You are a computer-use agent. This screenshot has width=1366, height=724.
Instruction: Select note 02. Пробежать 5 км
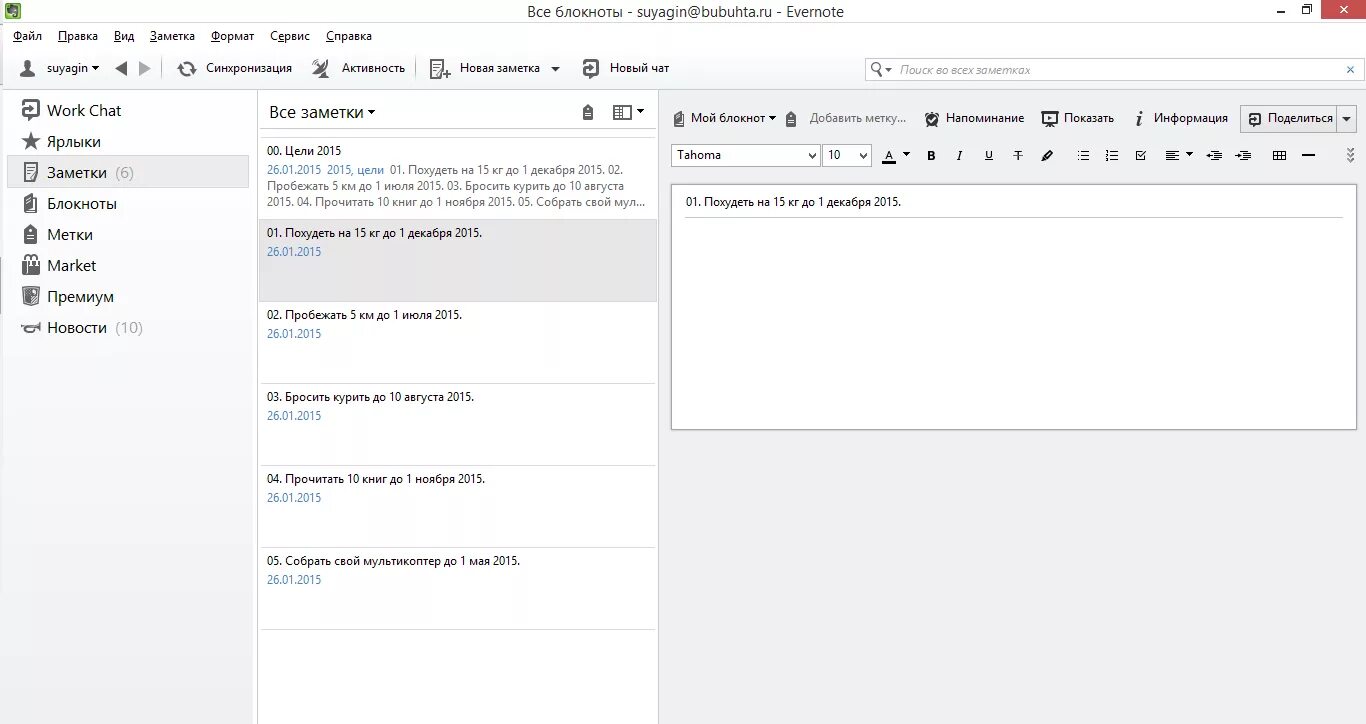click(458, 342)
